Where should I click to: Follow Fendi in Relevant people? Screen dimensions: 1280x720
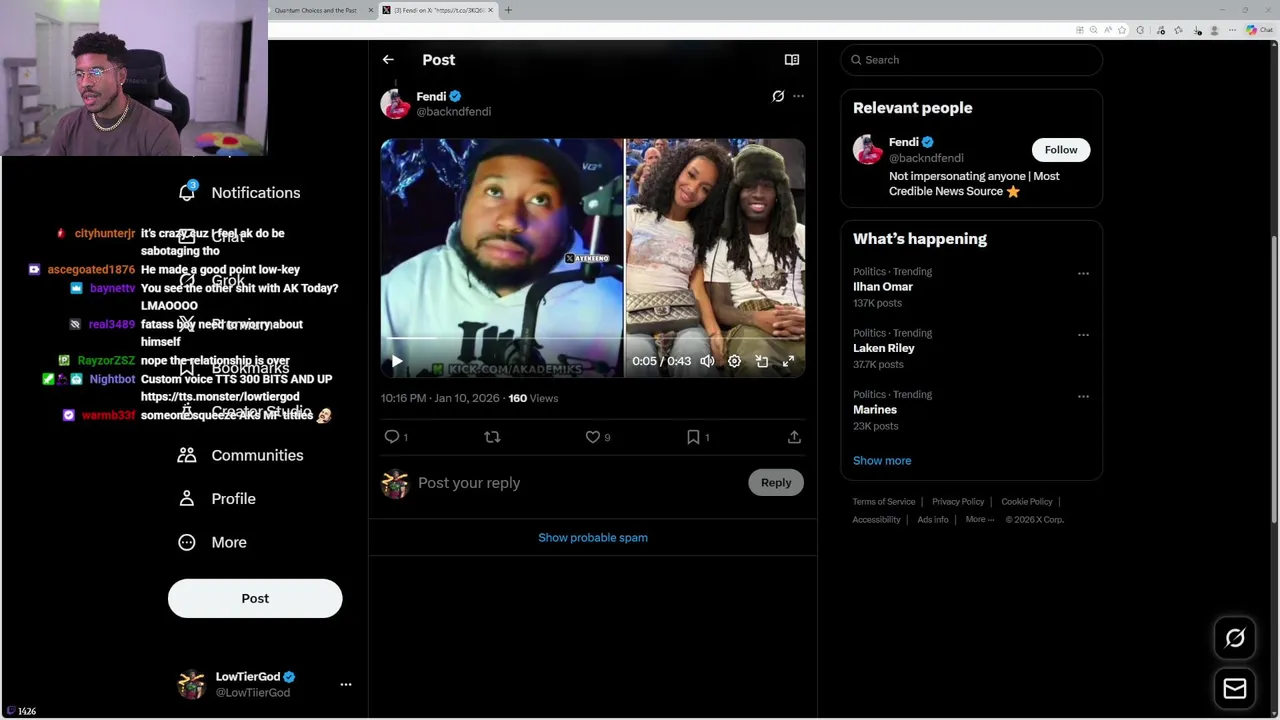coord(1061,150)
